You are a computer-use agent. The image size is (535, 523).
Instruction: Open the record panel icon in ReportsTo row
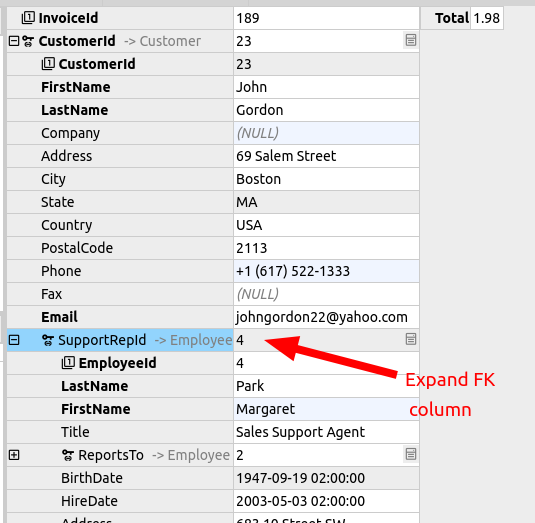pos(410,454)
